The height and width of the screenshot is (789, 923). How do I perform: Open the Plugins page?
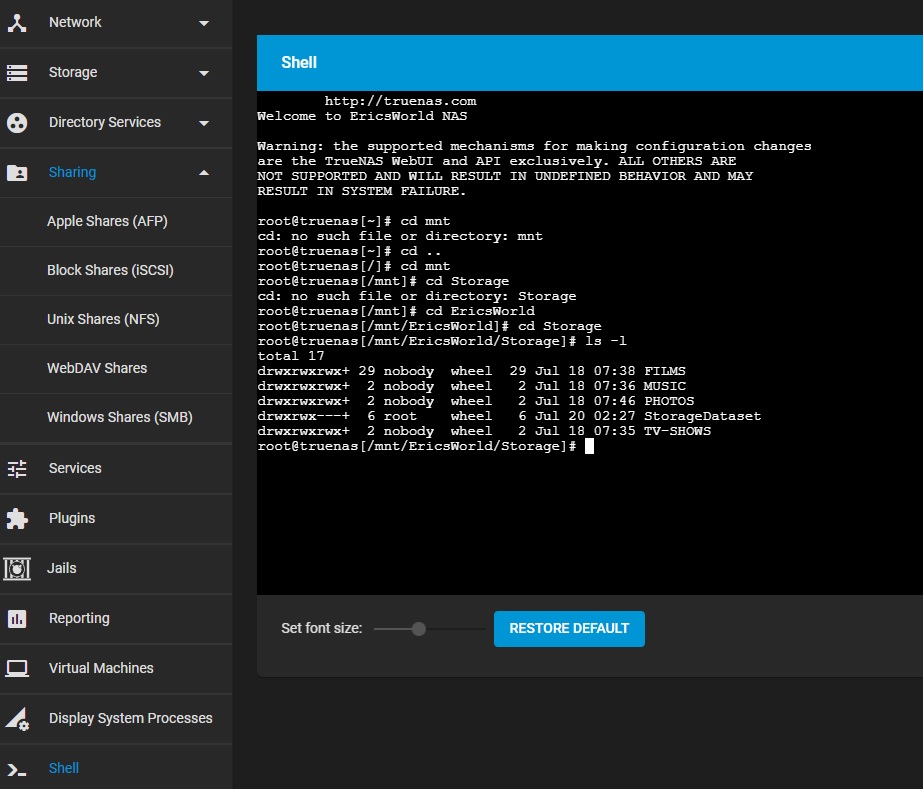(72, 518)
